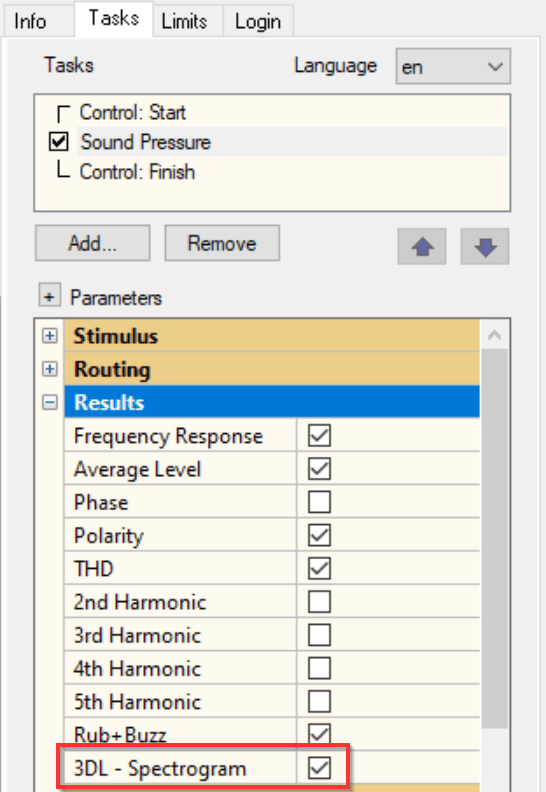Click the Remove button
This screenshot has height=792, width=546.
click(222, 243)
